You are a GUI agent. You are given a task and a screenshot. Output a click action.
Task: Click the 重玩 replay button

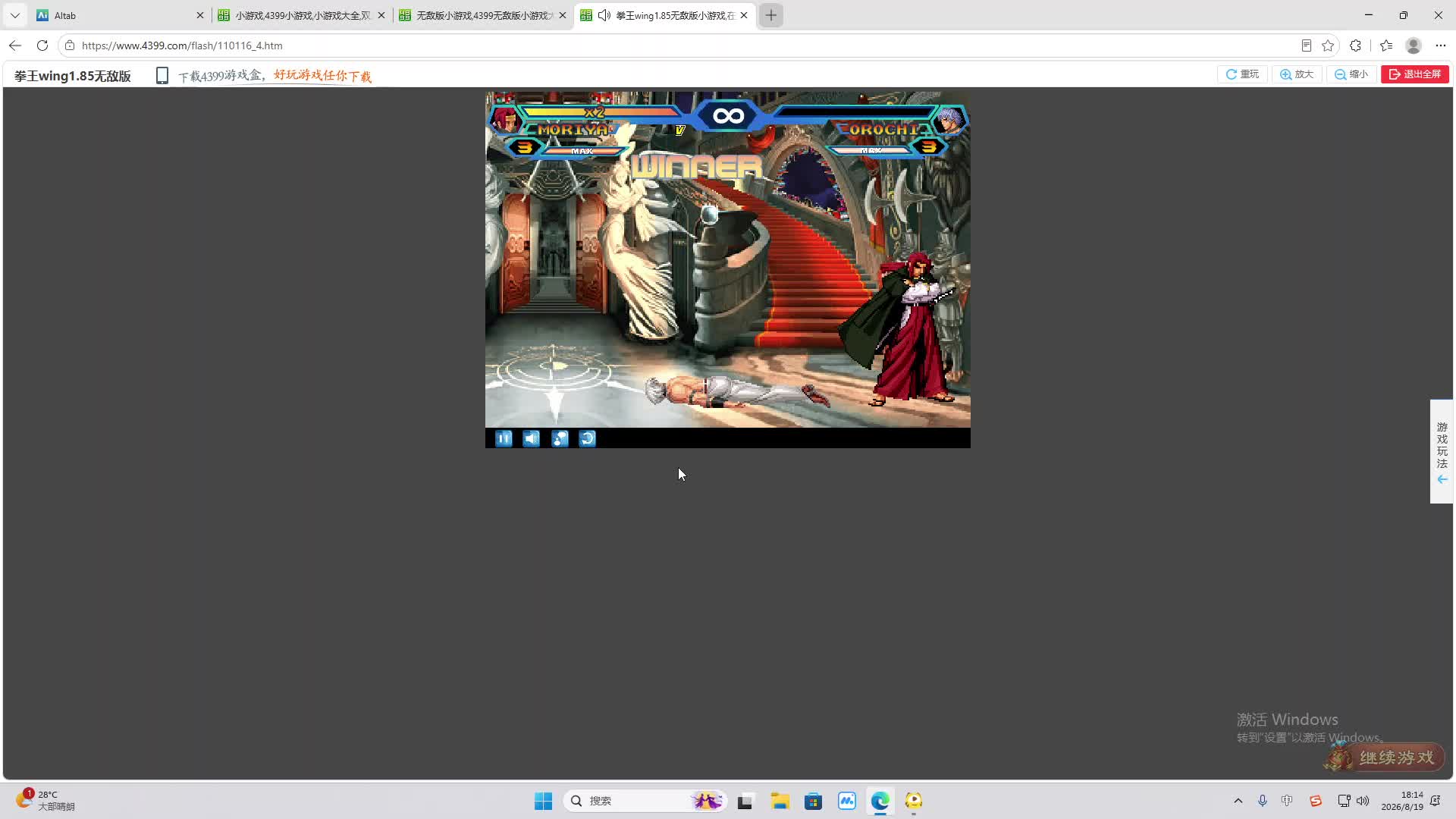pos(1242,74)
